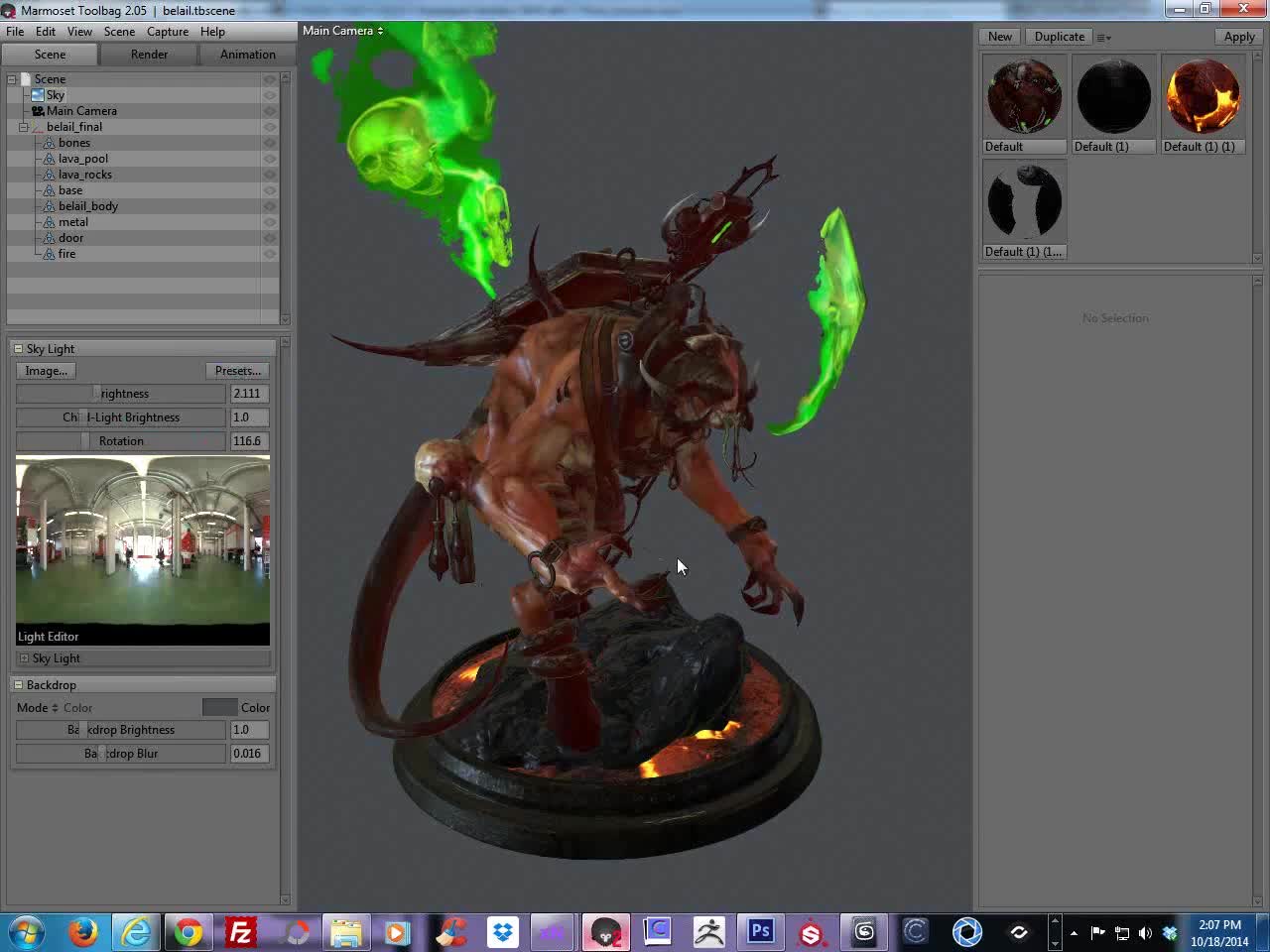This screenshot has width=1270, height=952.
Task: Open the File menu
Action: (x=15, y=32)
